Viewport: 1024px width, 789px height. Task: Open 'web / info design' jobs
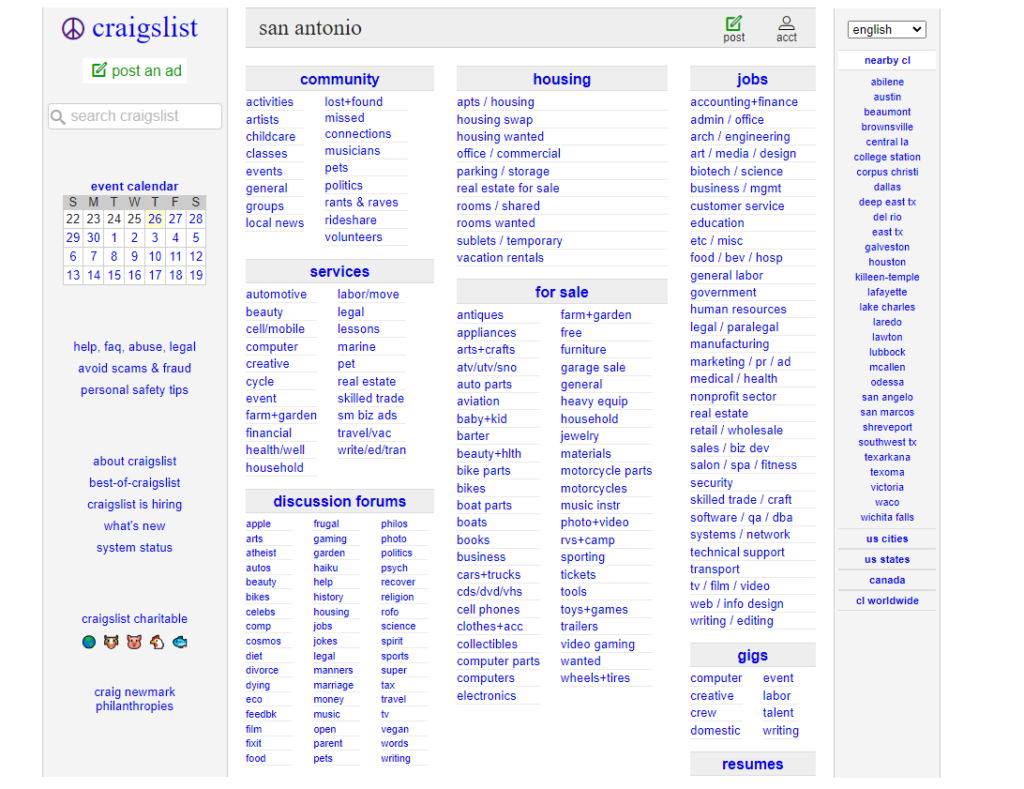tap(737, 604)
